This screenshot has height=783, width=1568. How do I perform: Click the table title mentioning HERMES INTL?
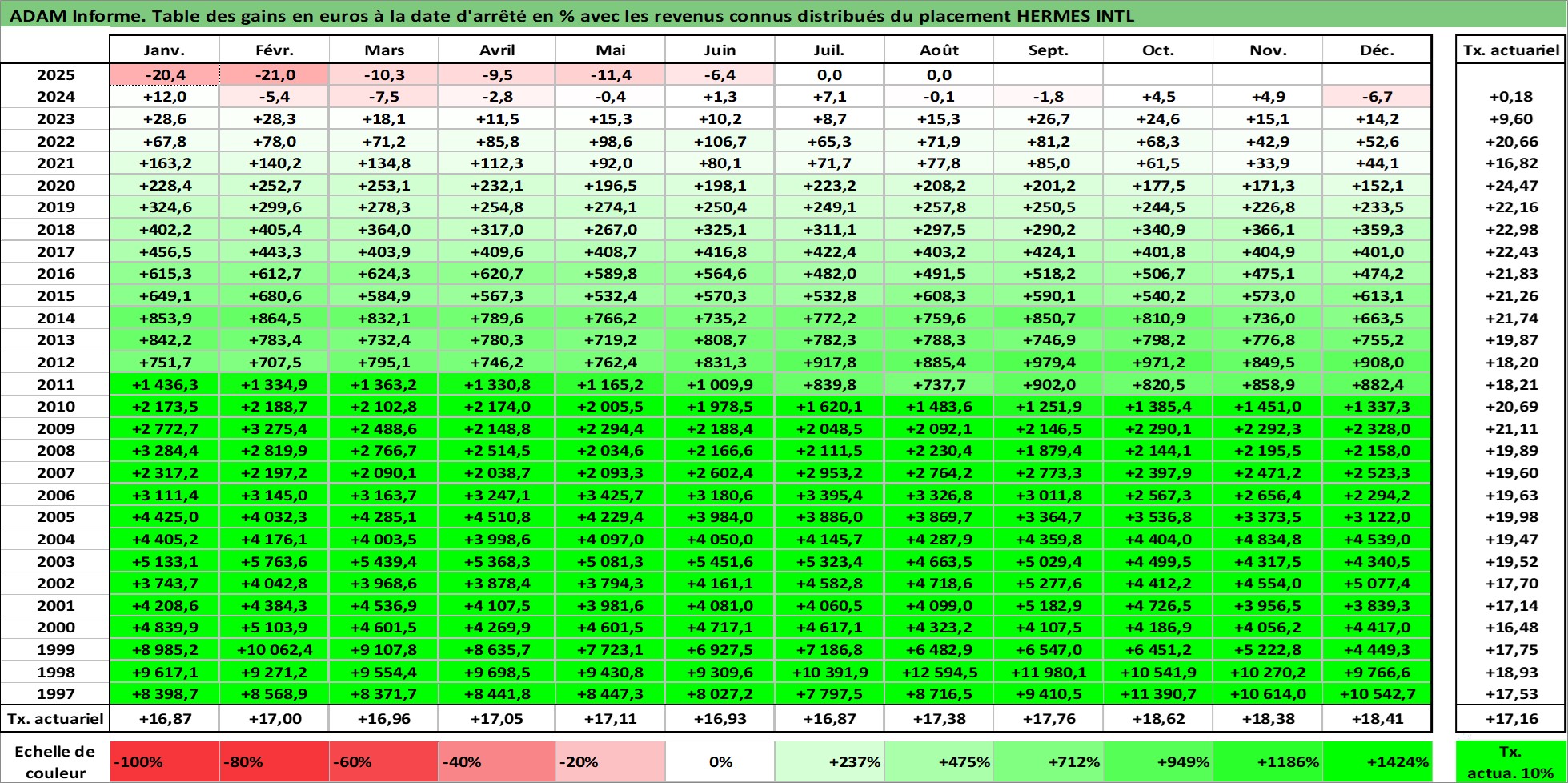[x=571, y=16]
